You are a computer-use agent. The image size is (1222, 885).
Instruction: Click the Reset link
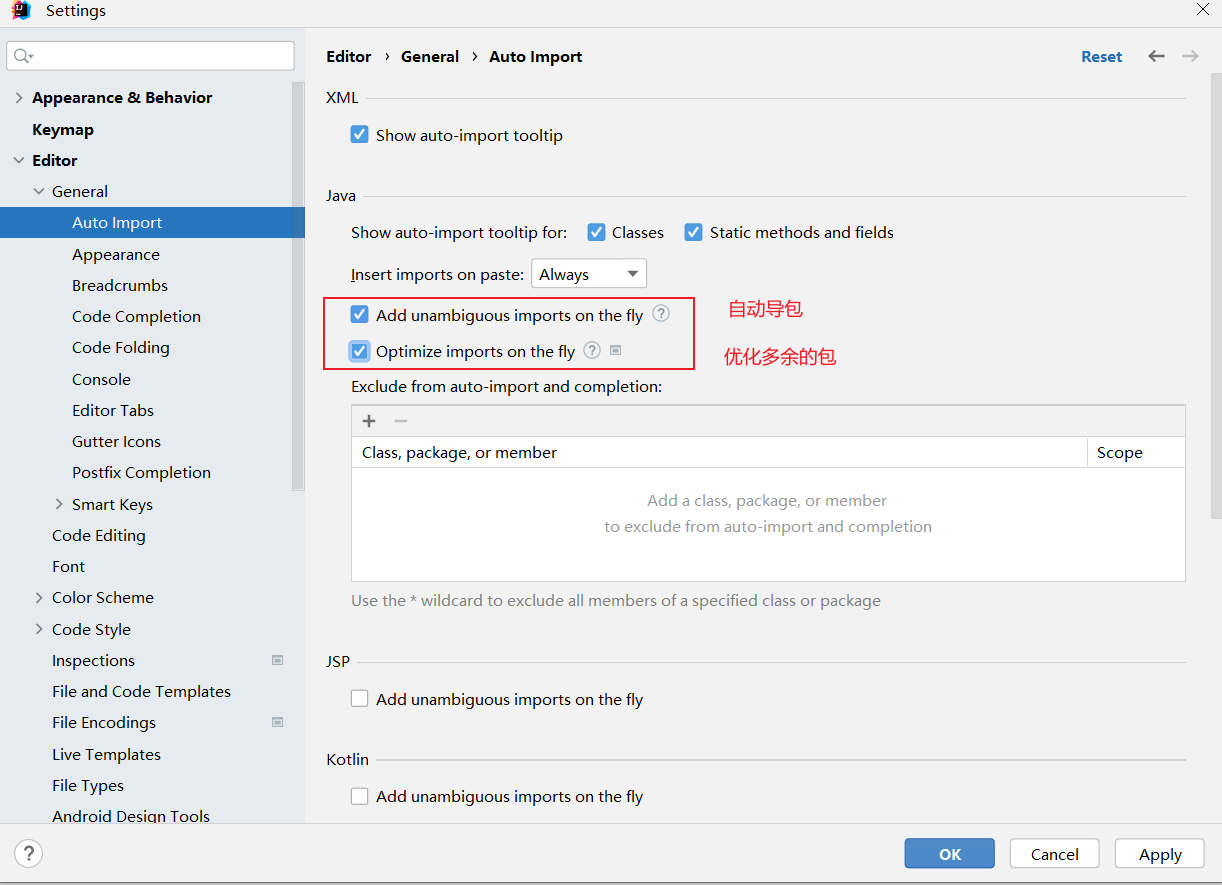coord(1101,57)
